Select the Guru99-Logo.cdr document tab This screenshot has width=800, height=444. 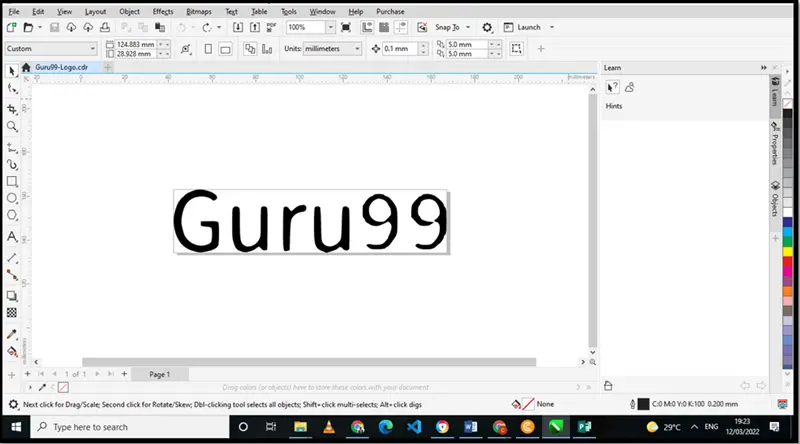pos(61,67)
